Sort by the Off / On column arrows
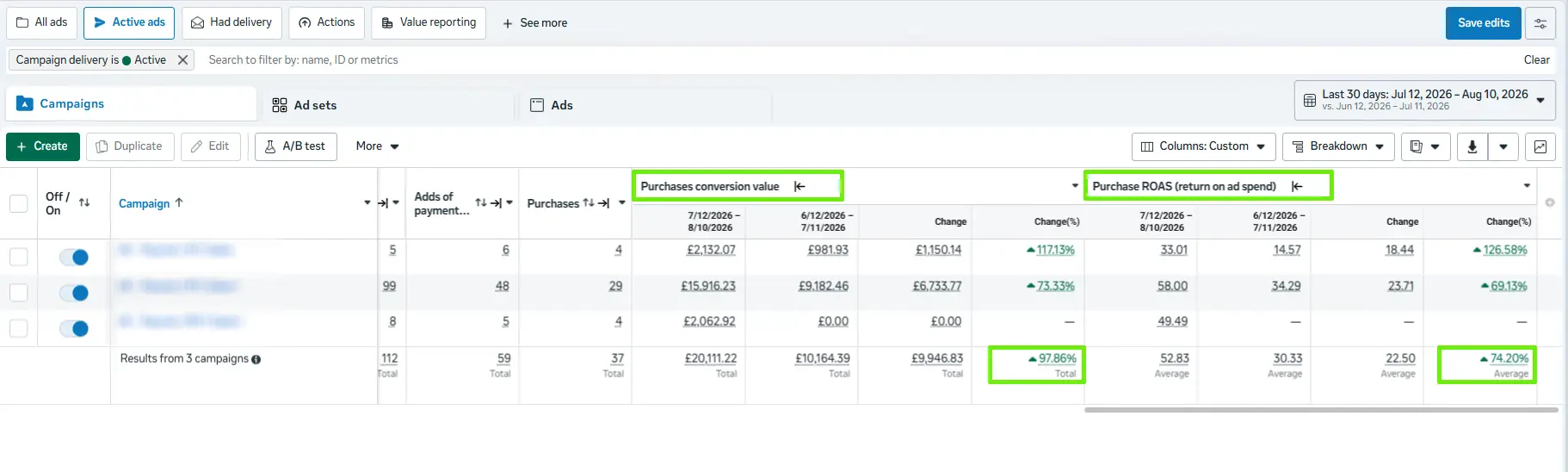Screen dimensions: 1568x472 point(84,203)
